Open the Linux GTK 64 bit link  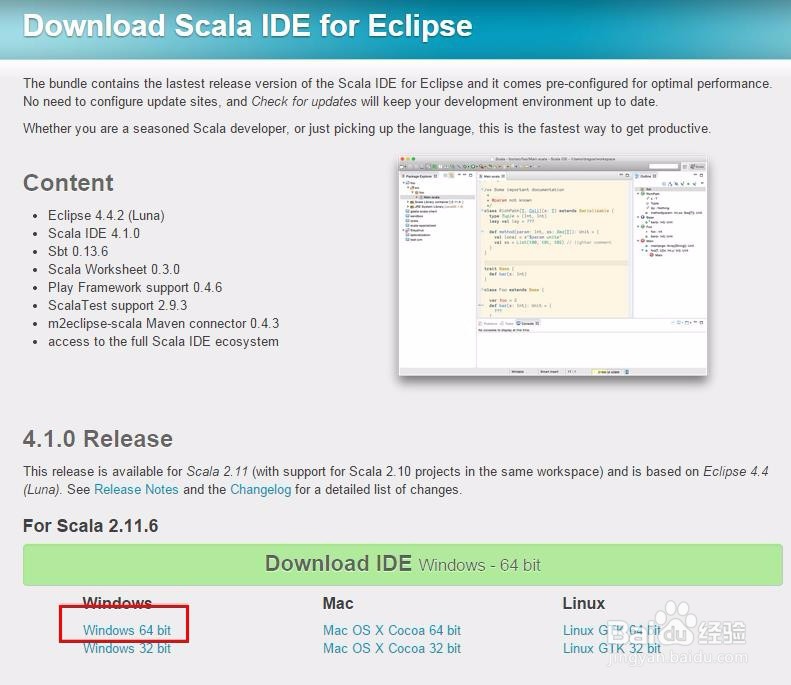click(611, 630)
